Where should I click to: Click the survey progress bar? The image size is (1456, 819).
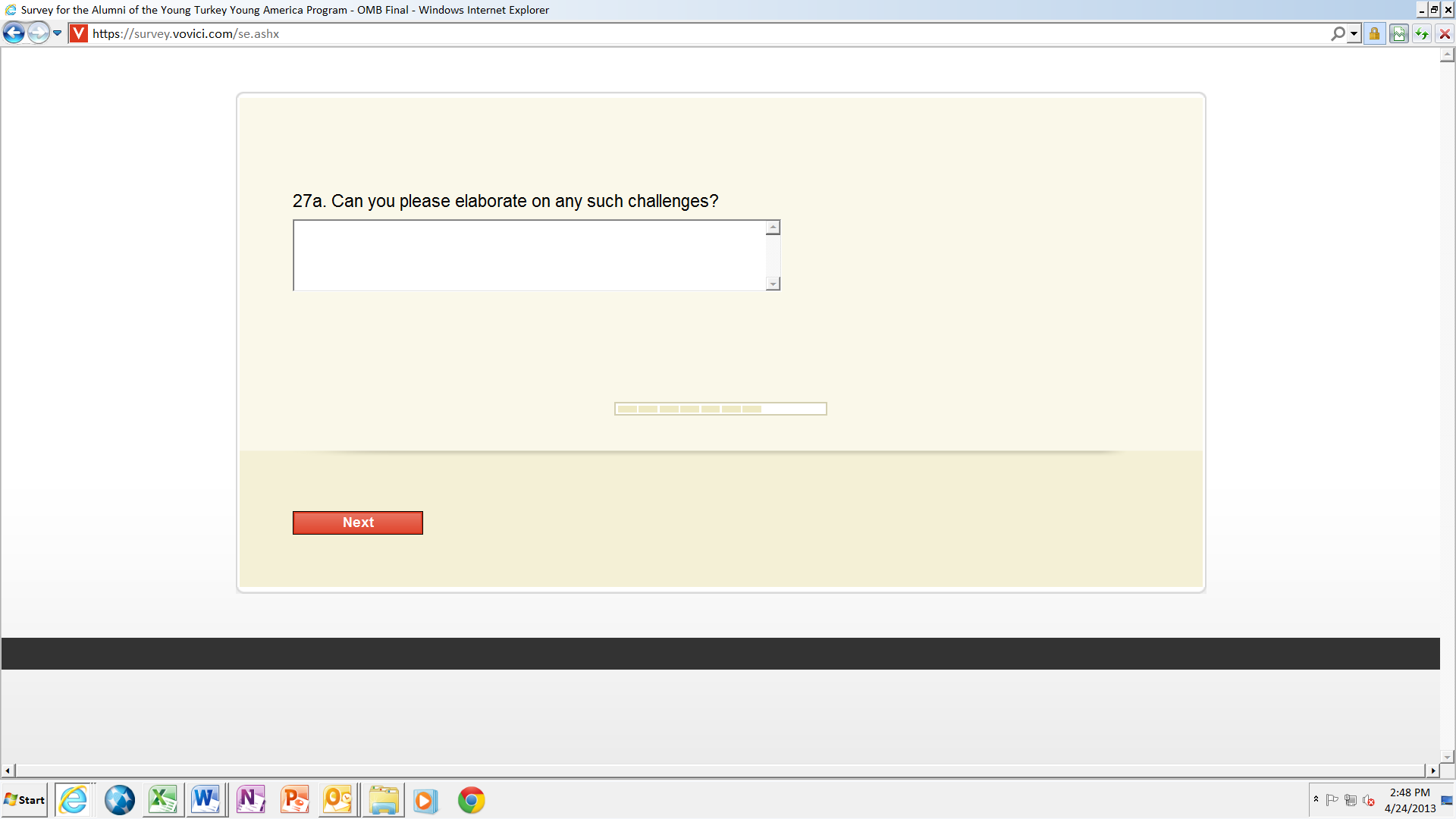pyautogui.click(x=720, y=409)
